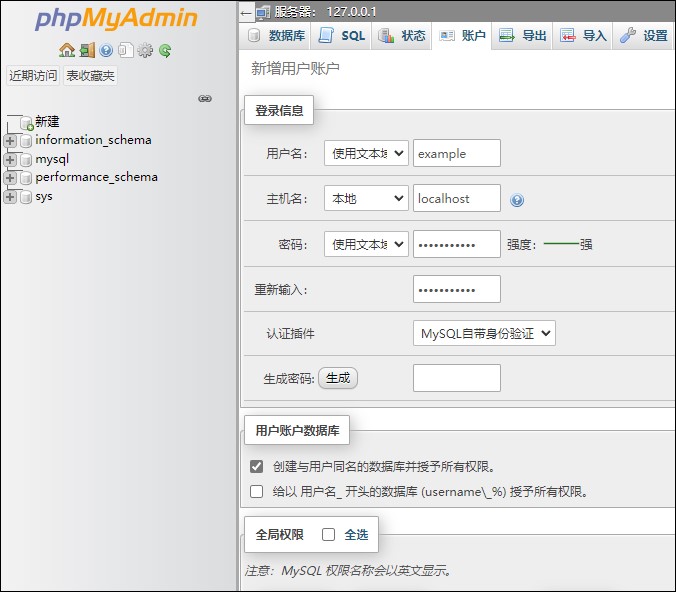Click the 近期访问 button
The image size is (676, 592).
pos(33,76)
